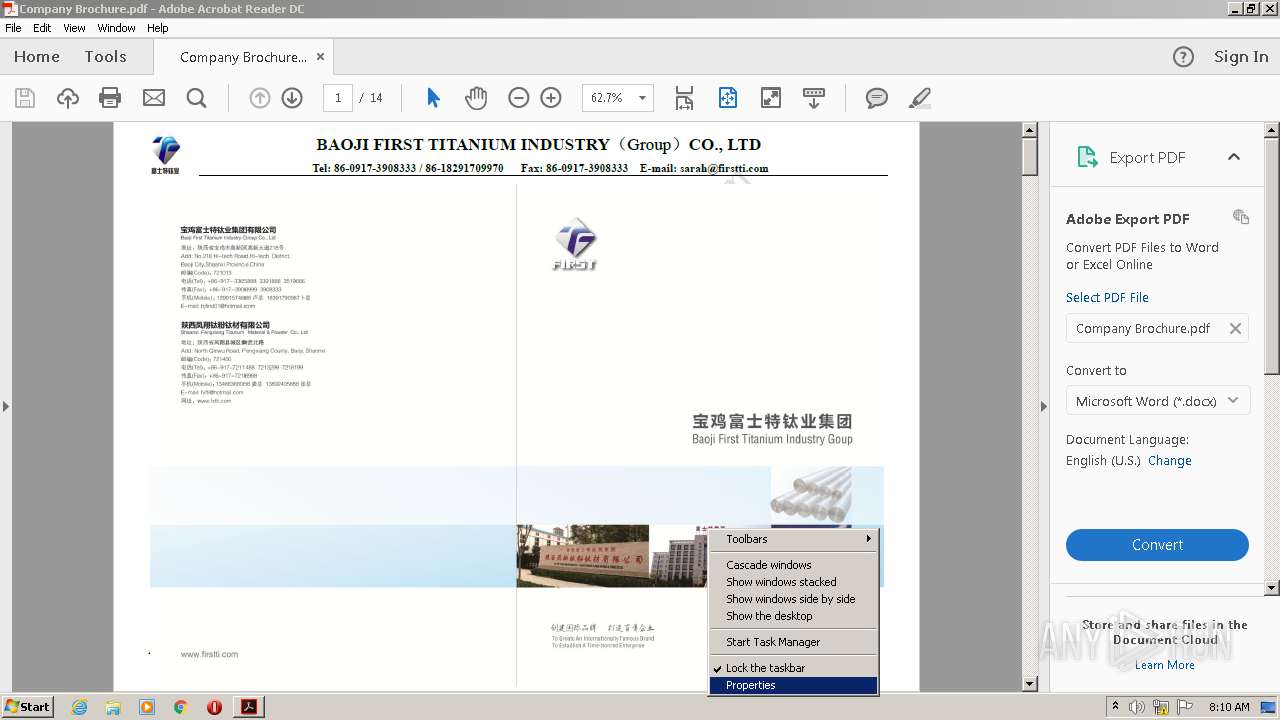The height and width of the screenshot is (720, 1280).
Task: Open Windows Explorer folder on taskbar
Action: (x=113, y=707)
